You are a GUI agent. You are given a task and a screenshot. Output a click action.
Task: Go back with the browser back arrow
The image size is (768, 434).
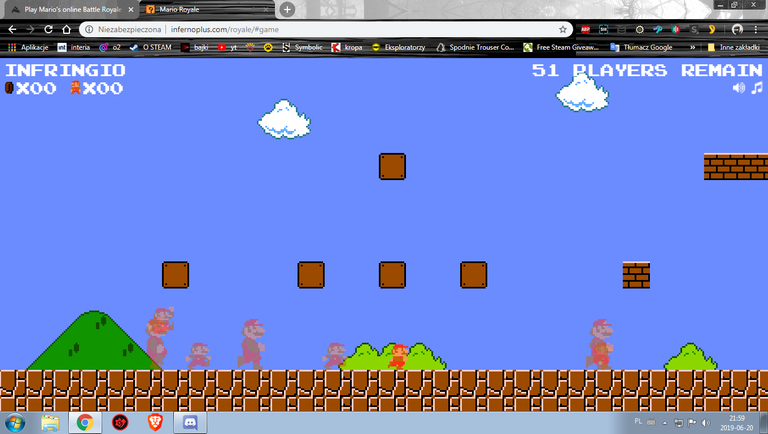[x=12, y=29]
